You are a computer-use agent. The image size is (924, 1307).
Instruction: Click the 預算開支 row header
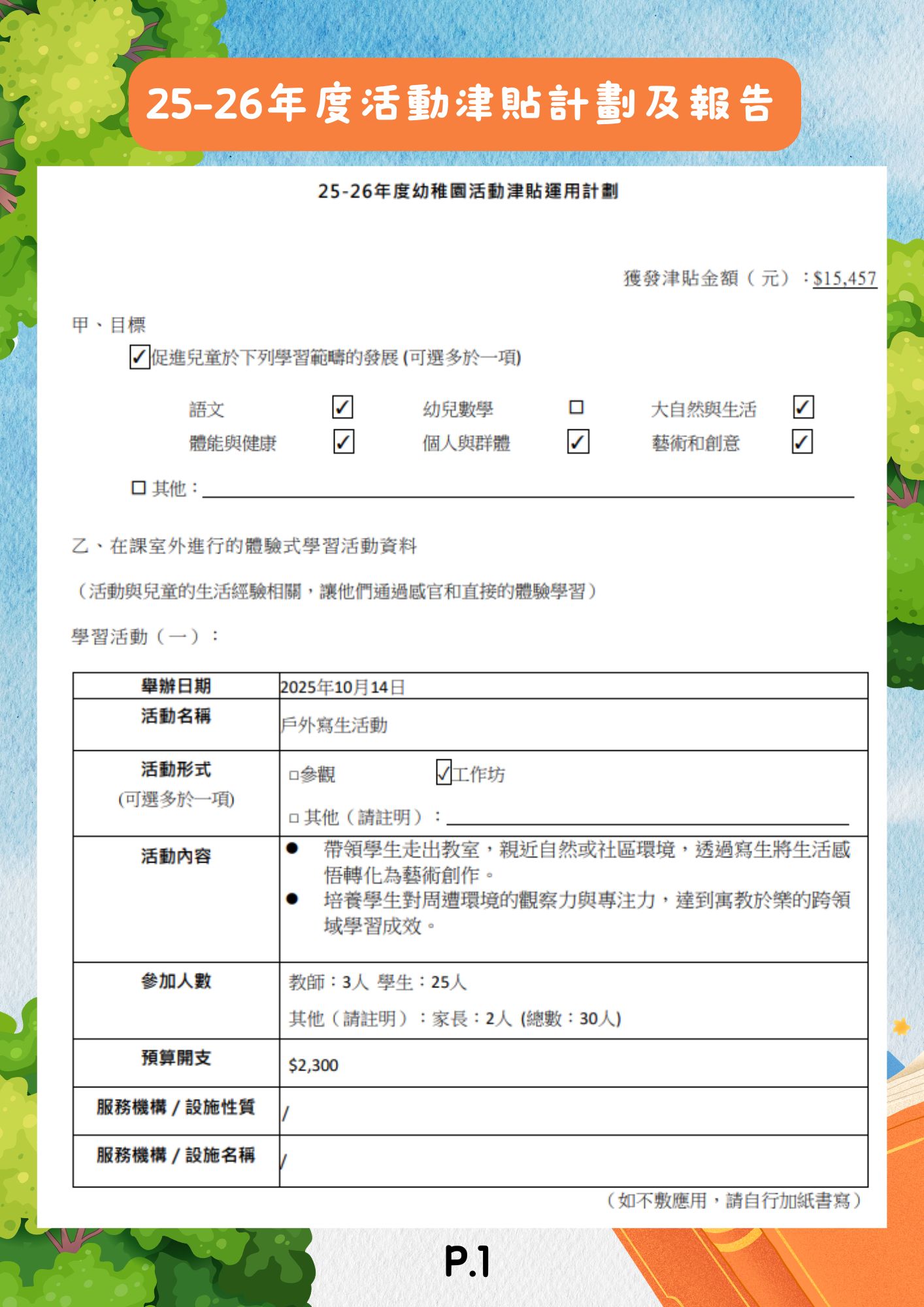(x=176, y=1058)
